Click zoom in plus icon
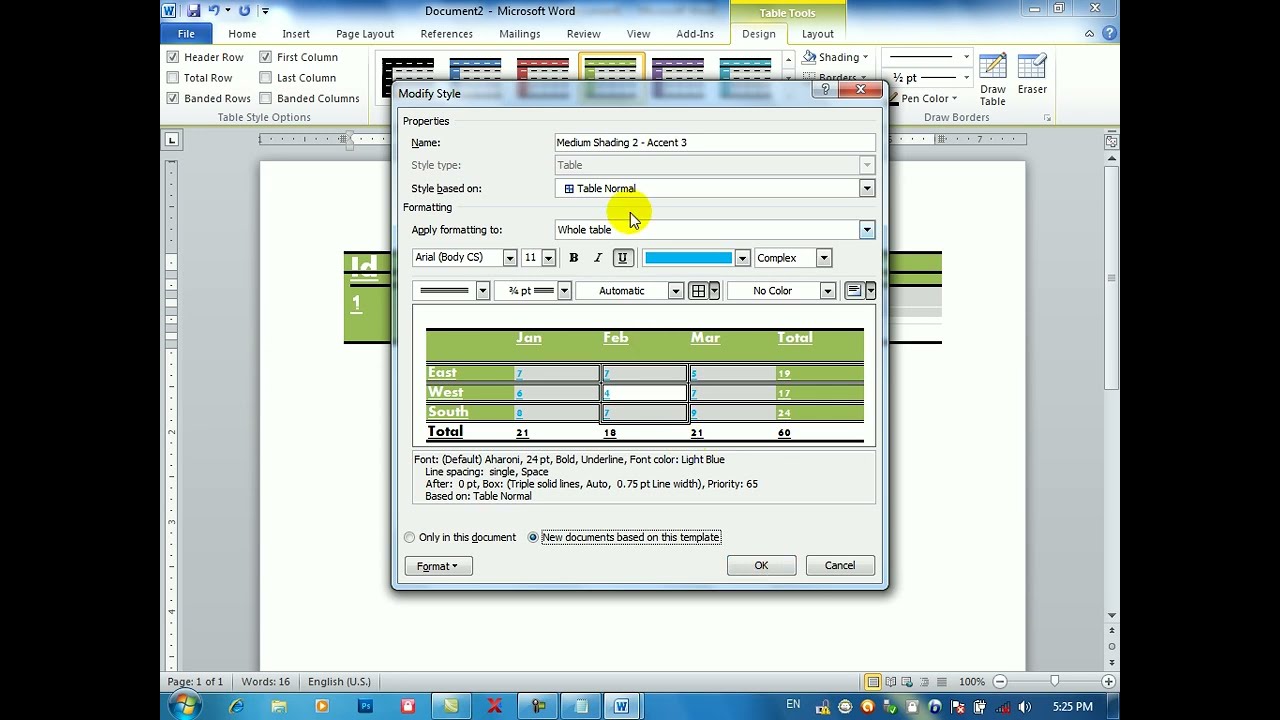 [x=1108, y=682]
